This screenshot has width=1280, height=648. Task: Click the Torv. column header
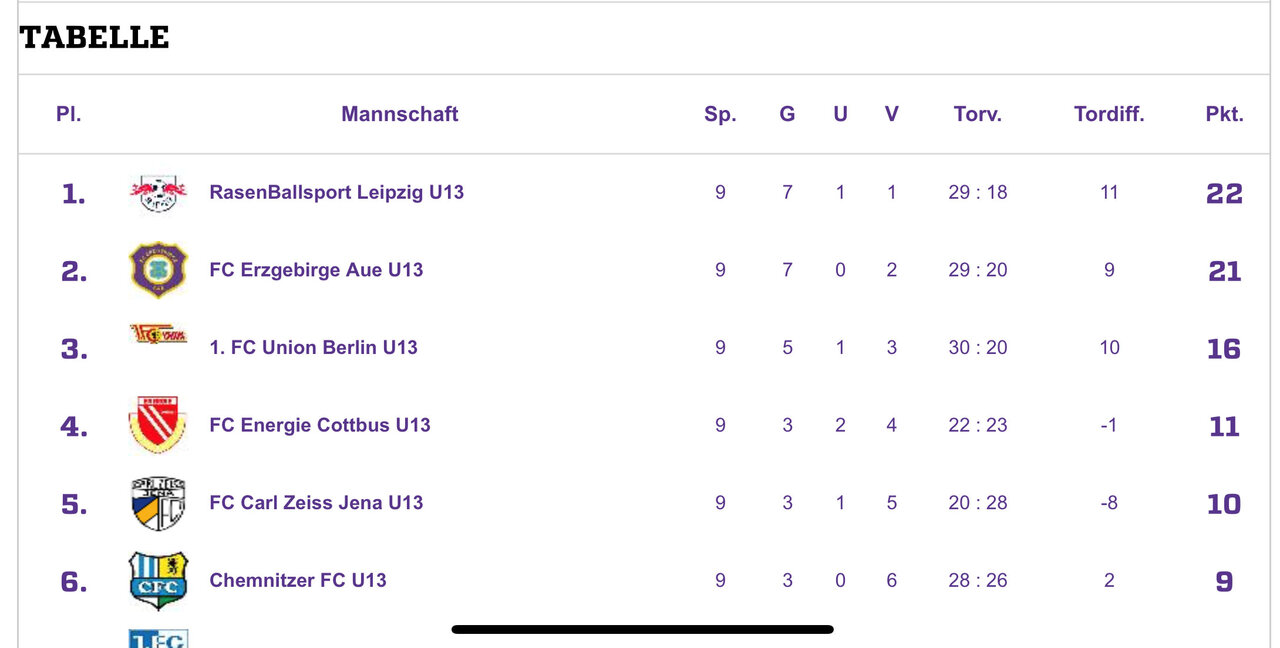click(x=977, y=114)
